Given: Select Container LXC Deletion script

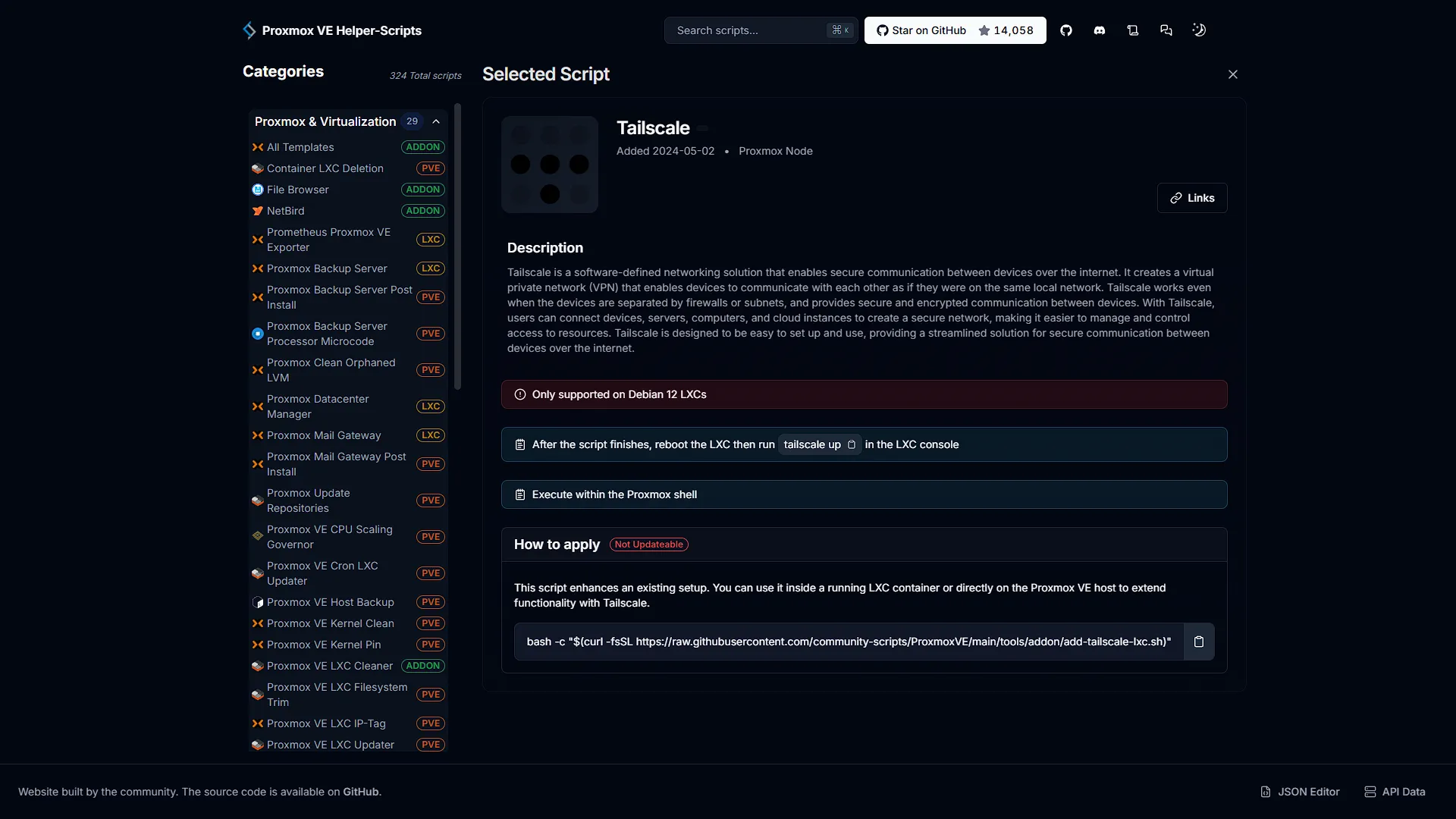Looking at the screenshot, I should [x=348, y=168].
